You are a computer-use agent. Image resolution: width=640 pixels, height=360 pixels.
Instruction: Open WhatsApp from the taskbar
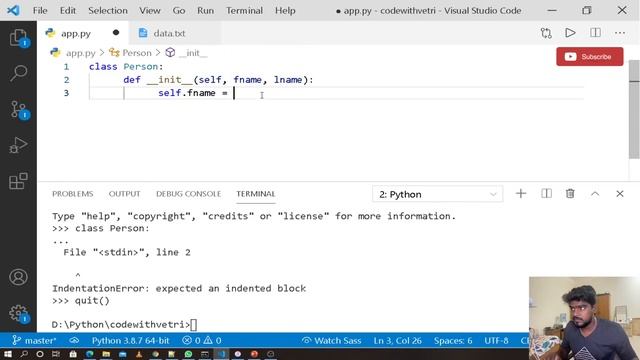188,354
